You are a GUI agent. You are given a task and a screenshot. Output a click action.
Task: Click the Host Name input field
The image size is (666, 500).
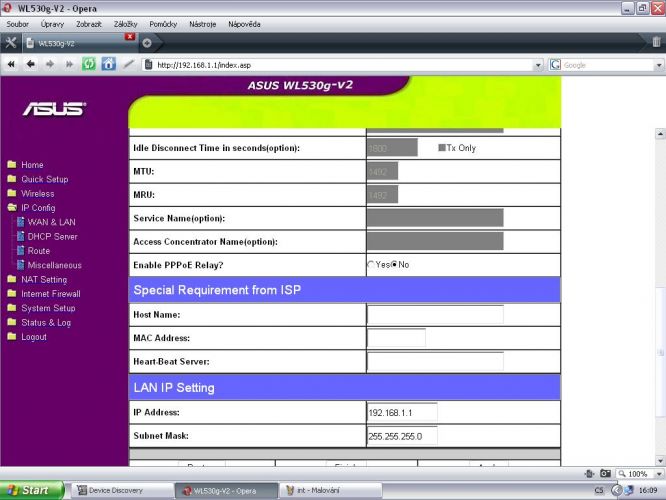pos(435,315)
